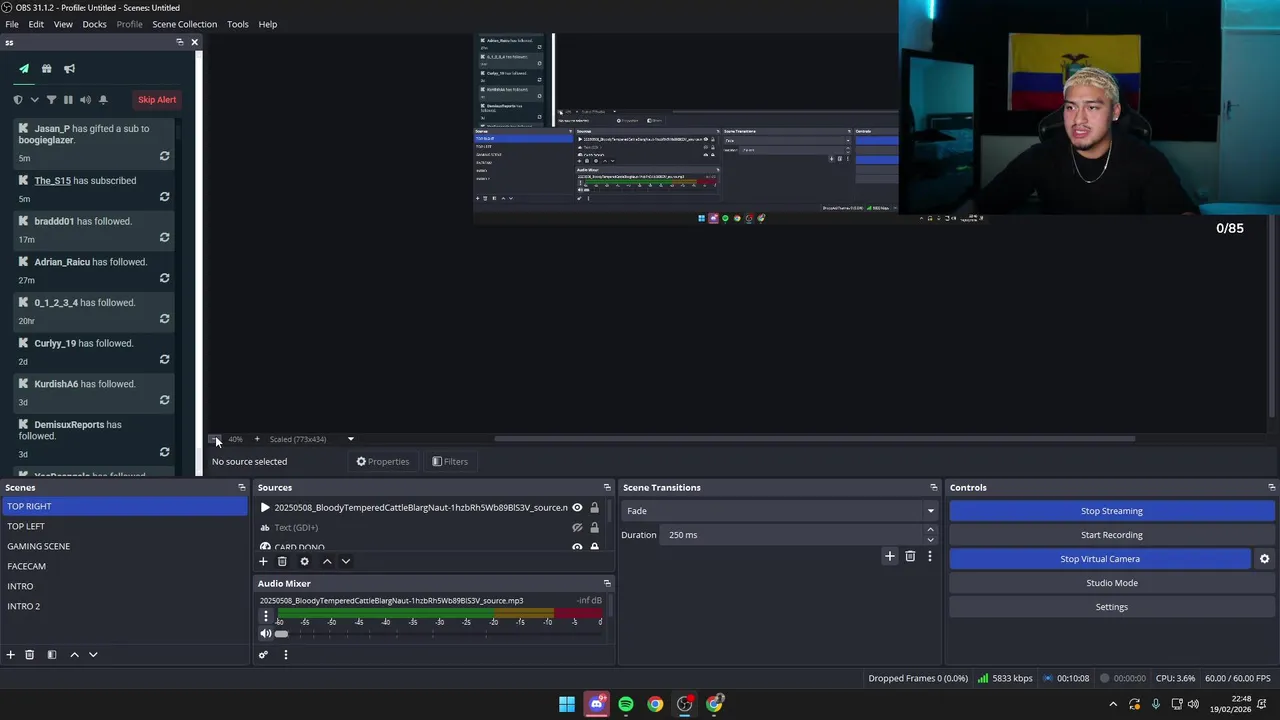The height and width of the screenshot is (720, 1280).
Task: Delete selected source with trash icon
Action: (282, 562)
